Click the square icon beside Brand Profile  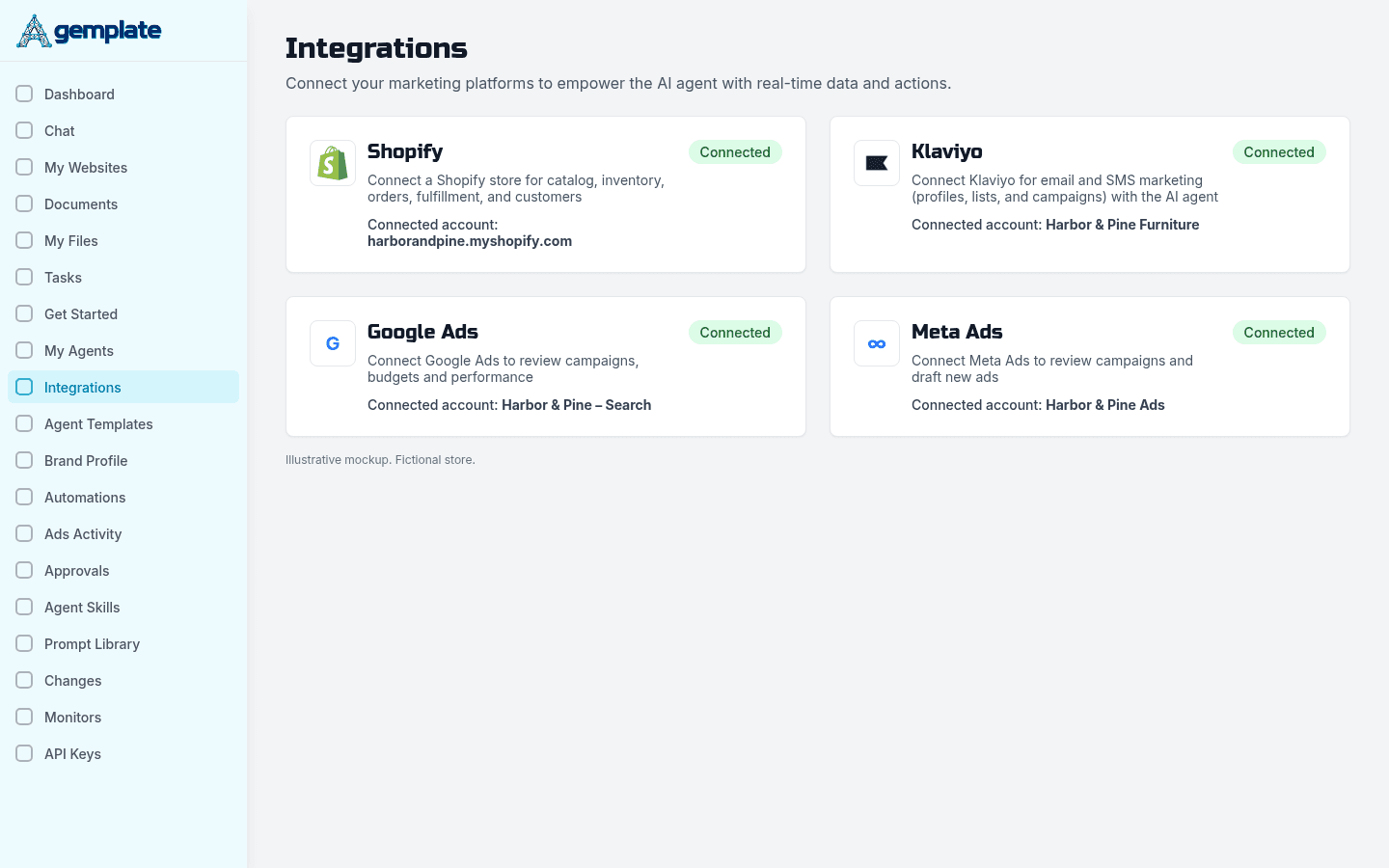coord(24,460)
